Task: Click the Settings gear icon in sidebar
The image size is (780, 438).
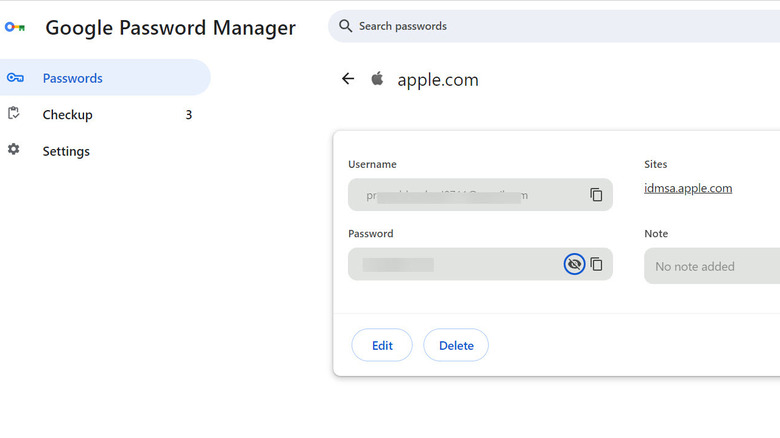Action: (x=14, y=150)
